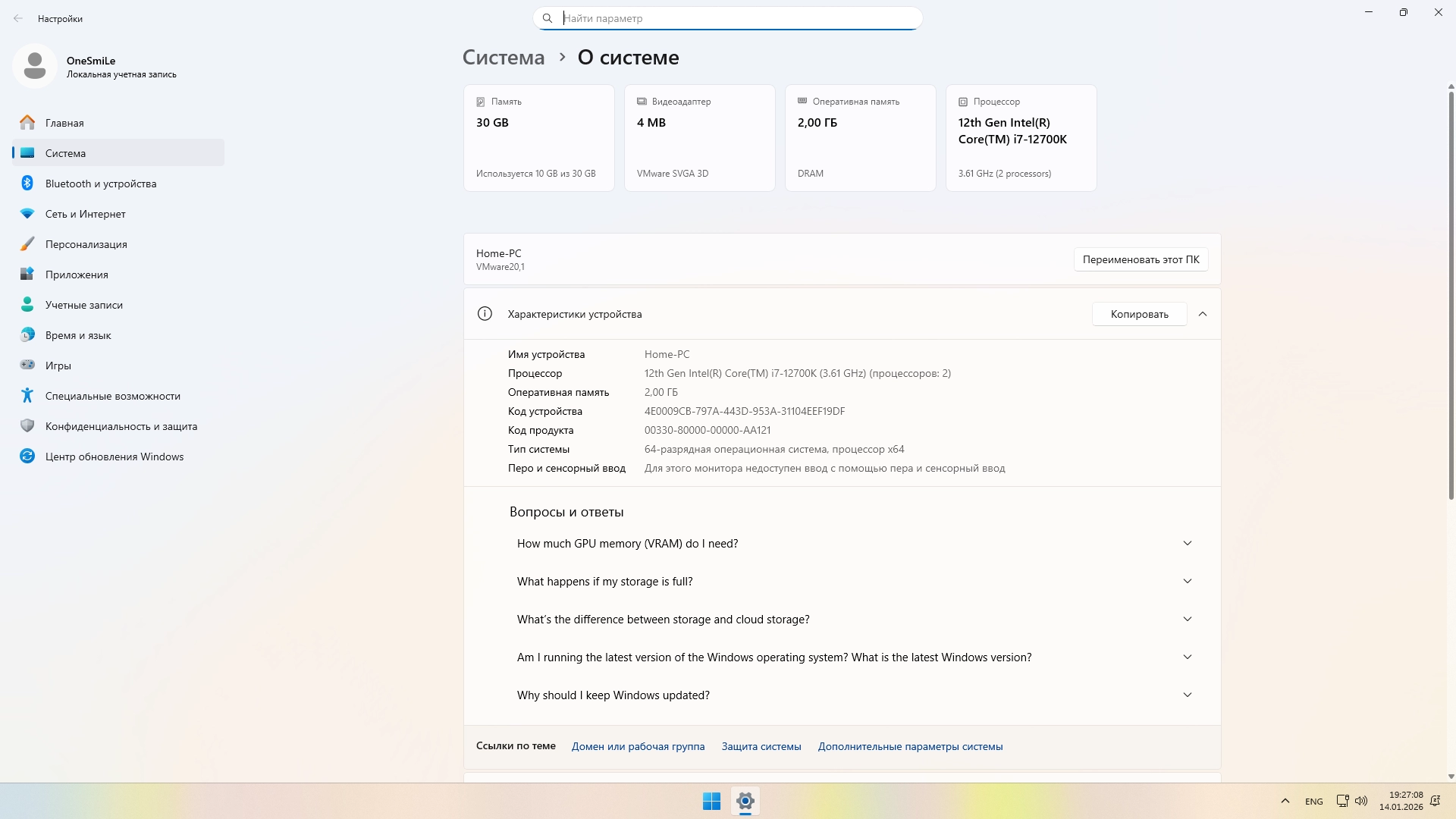Go to Главная in sidebar
Screen dimensions: 1456x819
click(64, 123)
